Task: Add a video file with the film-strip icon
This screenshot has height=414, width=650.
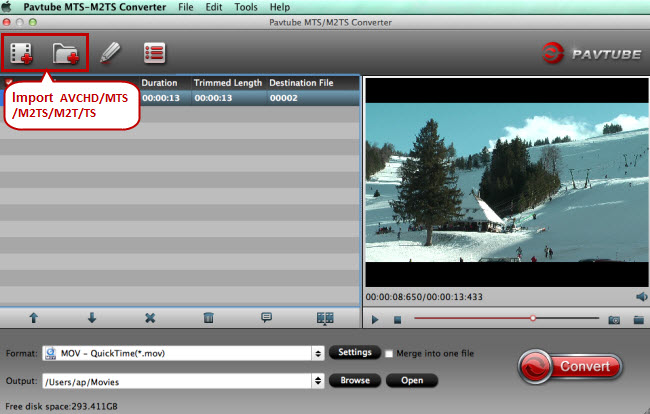Action: pos(21,53)
